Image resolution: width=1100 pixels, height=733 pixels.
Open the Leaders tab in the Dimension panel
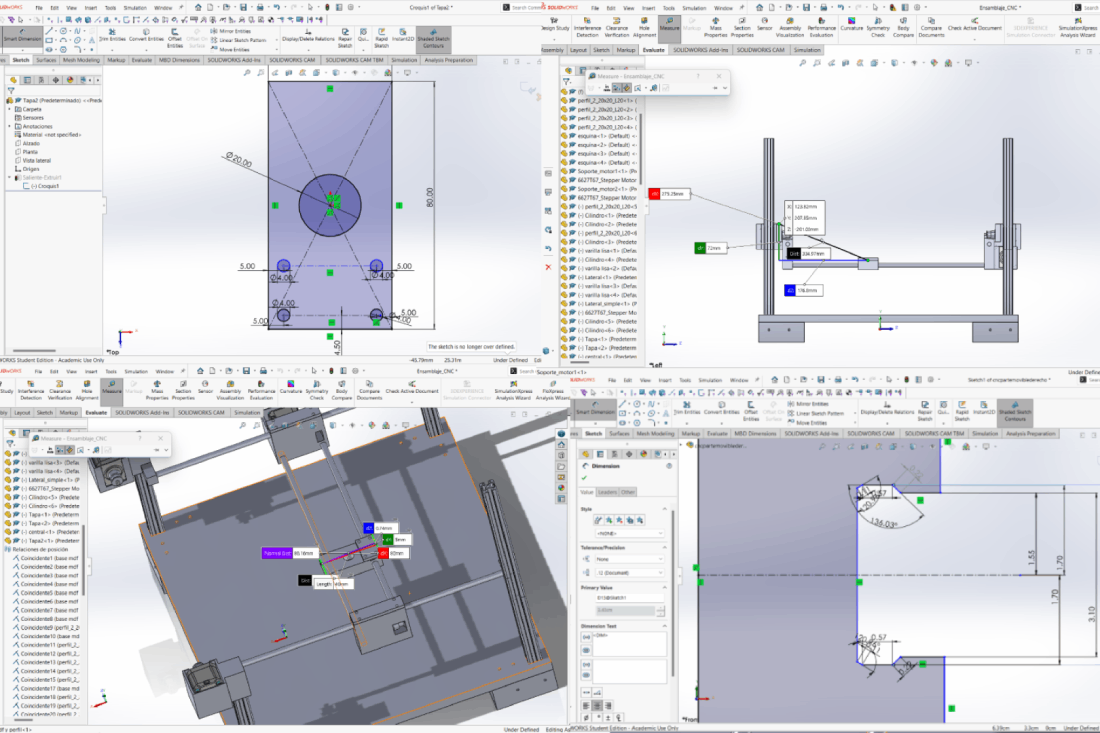click(x=607, y=492)
